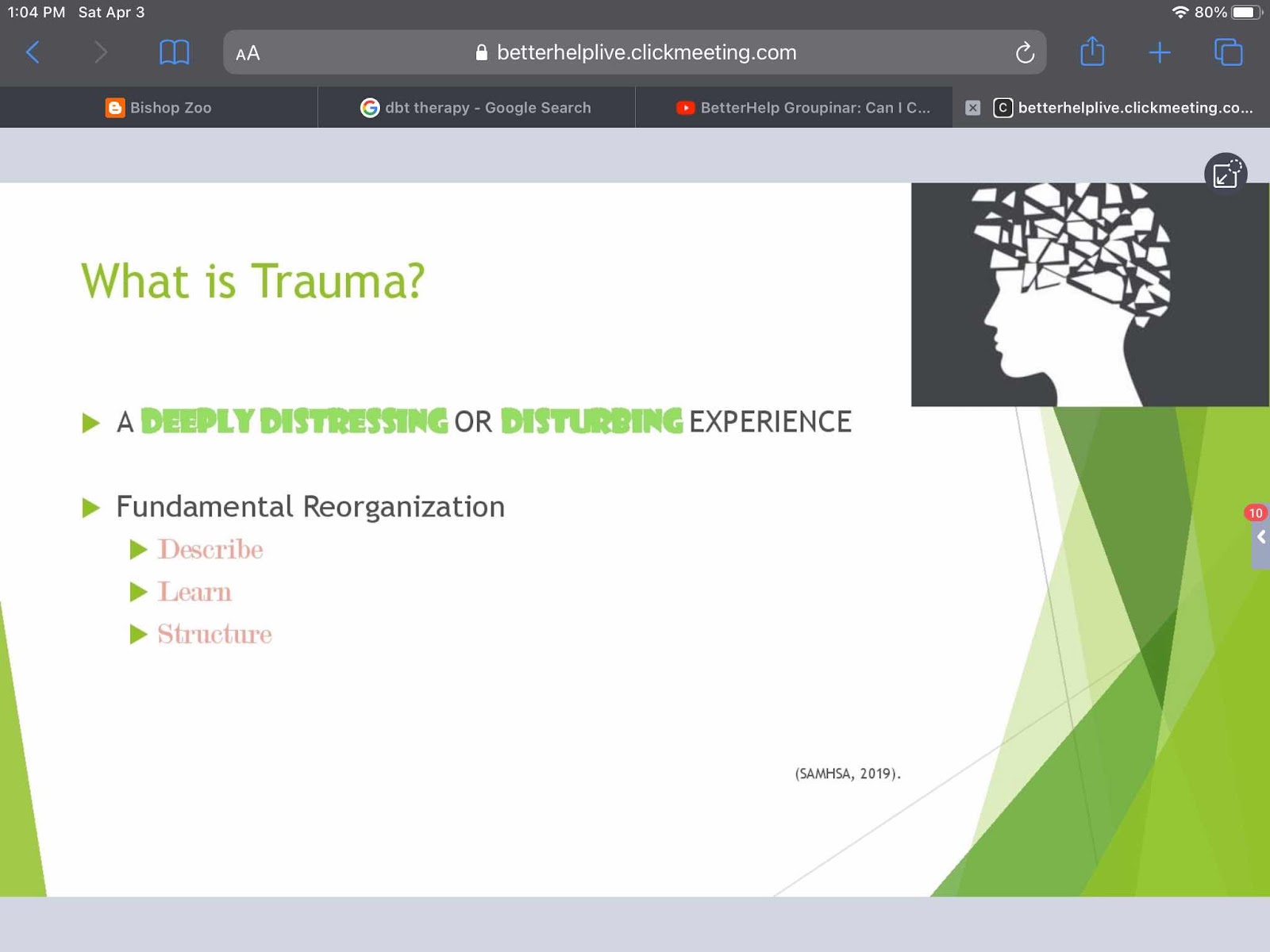
Task: Reload the page with the refresh icon
Action: (x=1025, y=52)
